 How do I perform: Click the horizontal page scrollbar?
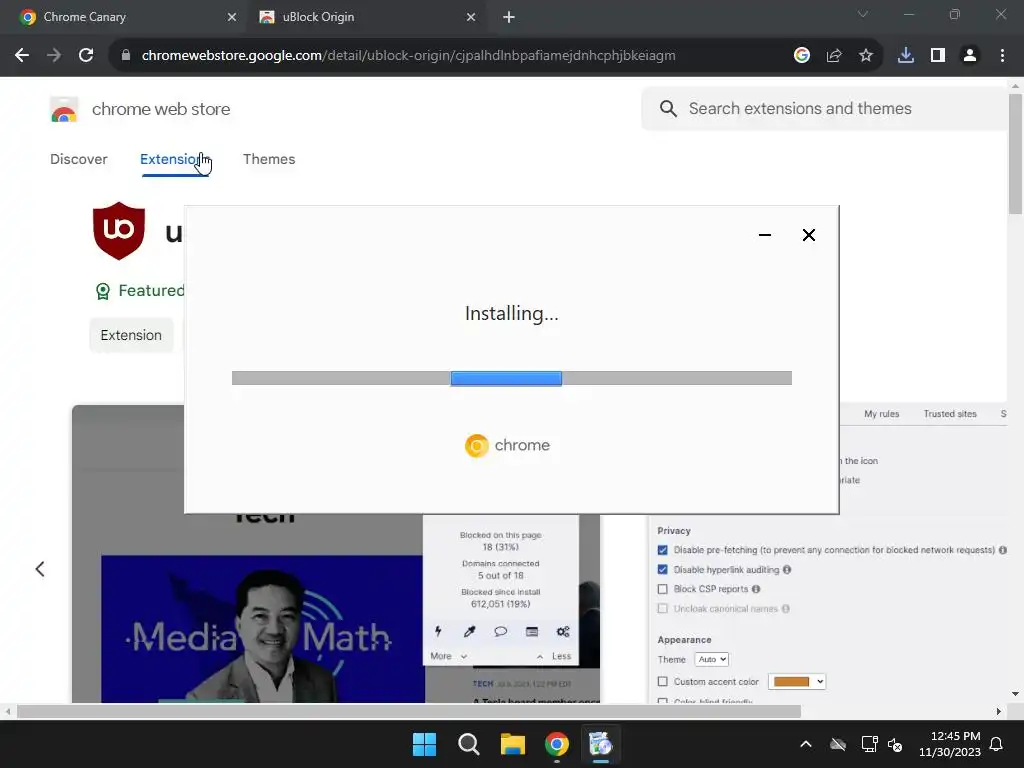click(409, 711)
